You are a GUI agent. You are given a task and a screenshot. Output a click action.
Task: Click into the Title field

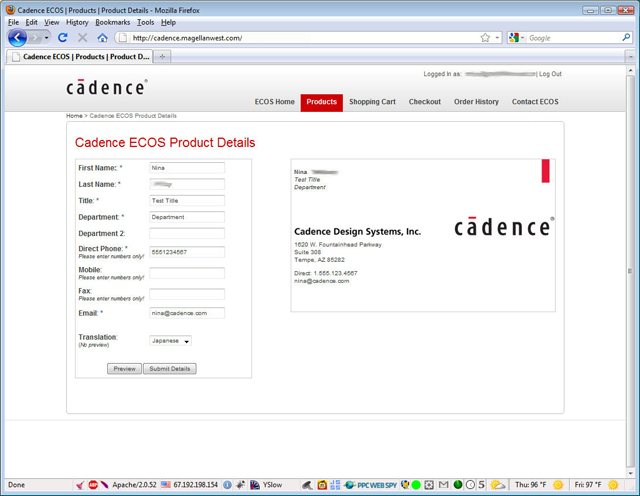pos(187,200)
